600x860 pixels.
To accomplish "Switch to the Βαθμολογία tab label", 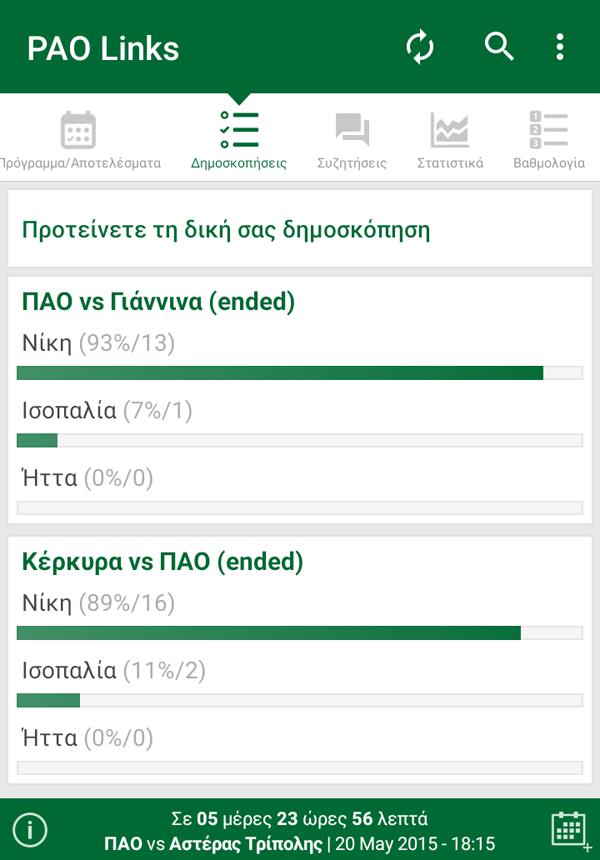I will (x=549, y=163).
